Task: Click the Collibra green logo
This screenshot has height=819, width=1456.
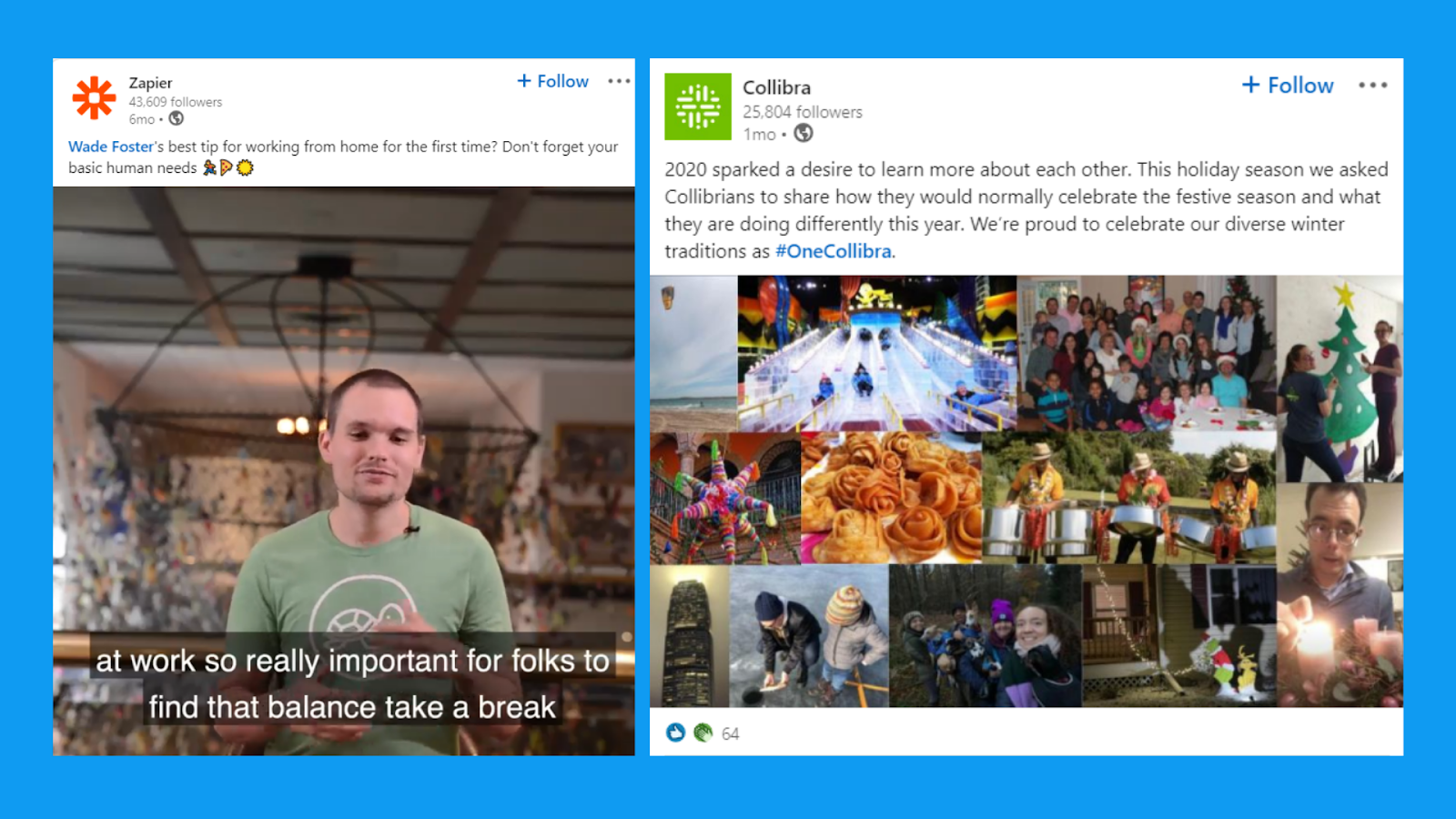Action: 698,106
